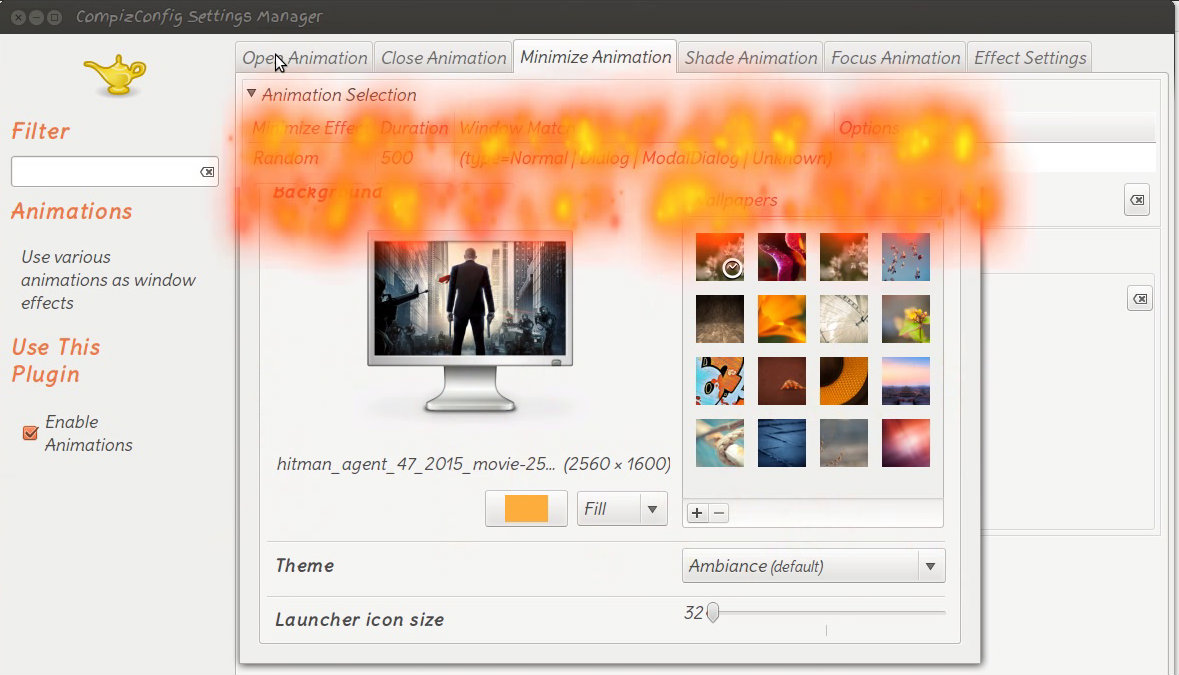Switch to the Shade Animation tab
1179x675 pixels.
pyautogui.click(x=750, y=57)
